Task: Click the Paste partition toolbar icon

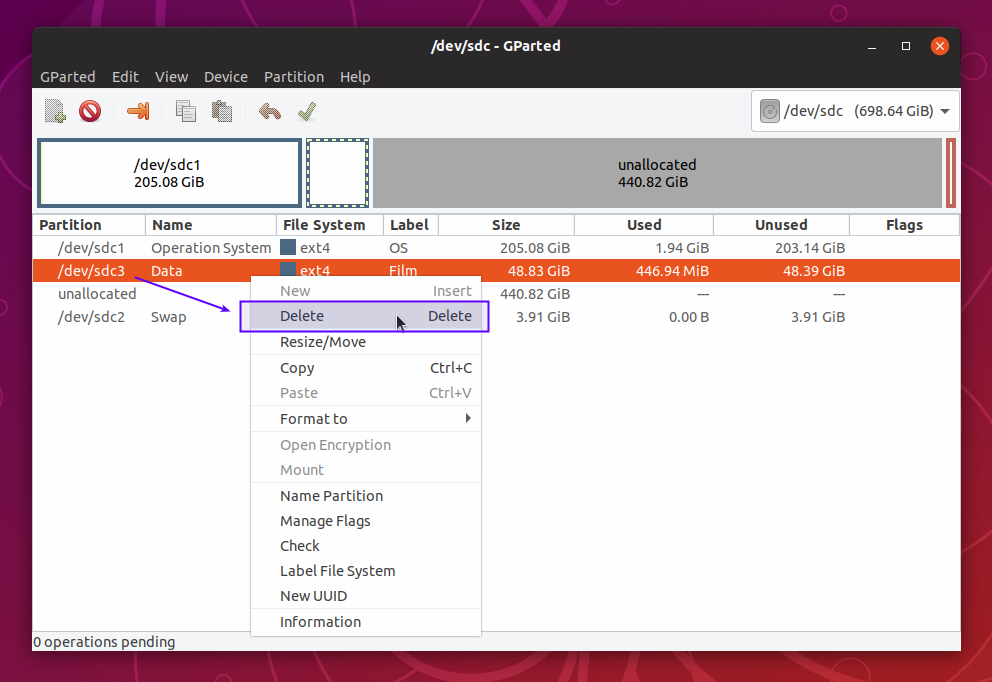Action: (x=222, y=111)
